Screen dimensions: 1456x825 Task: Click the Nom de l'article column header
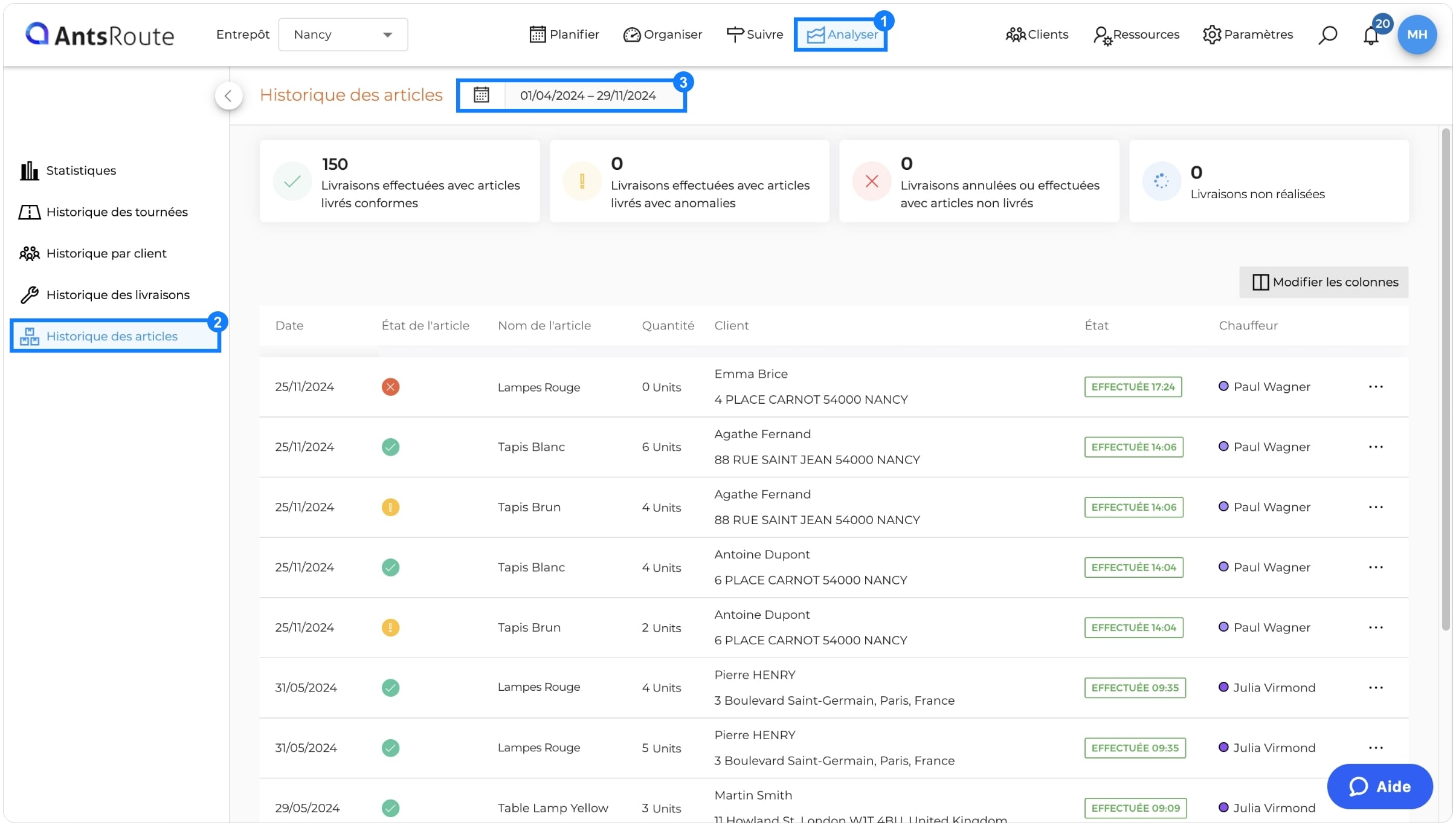(544, 326)
